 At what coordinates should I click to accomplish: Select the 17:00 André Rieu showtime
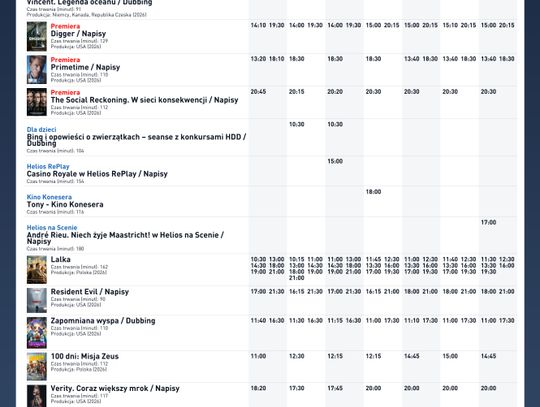coord(488,222)
